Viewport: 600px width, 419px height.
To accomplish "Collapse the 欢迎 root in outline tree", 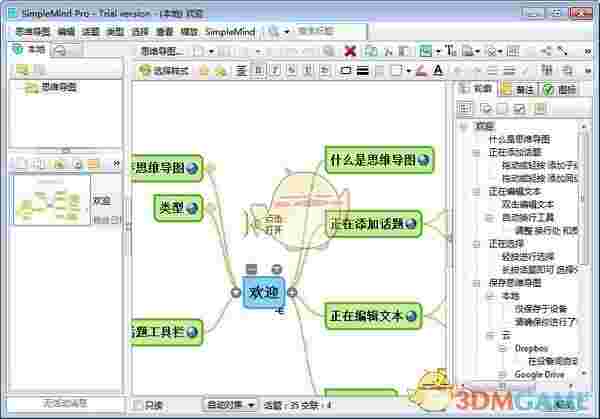I will [x=464, y=126].
